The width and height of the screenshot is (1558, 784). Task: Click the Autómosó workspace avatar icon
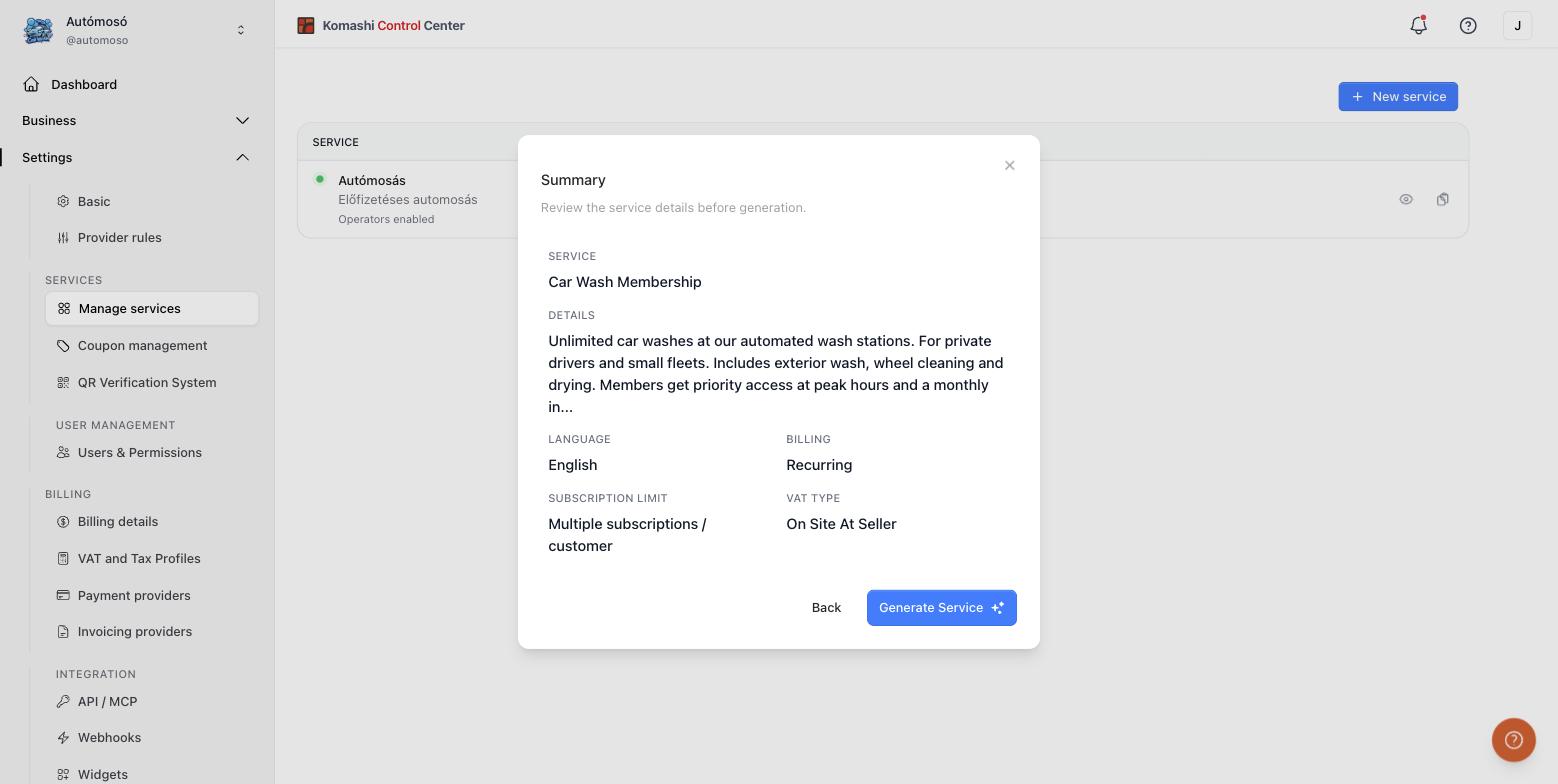38,30
